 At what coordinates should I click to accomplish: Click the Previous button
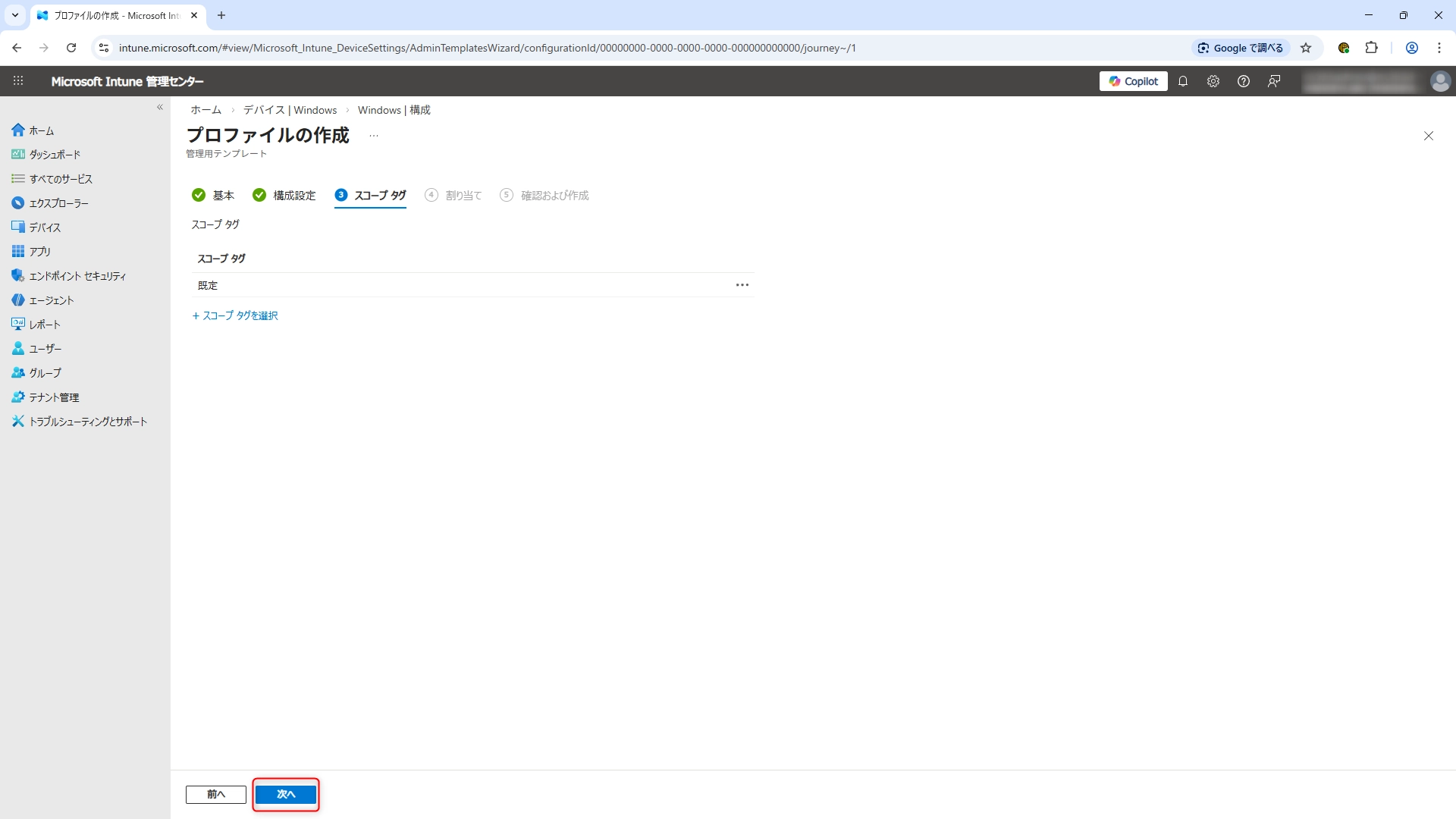(215, 794)
